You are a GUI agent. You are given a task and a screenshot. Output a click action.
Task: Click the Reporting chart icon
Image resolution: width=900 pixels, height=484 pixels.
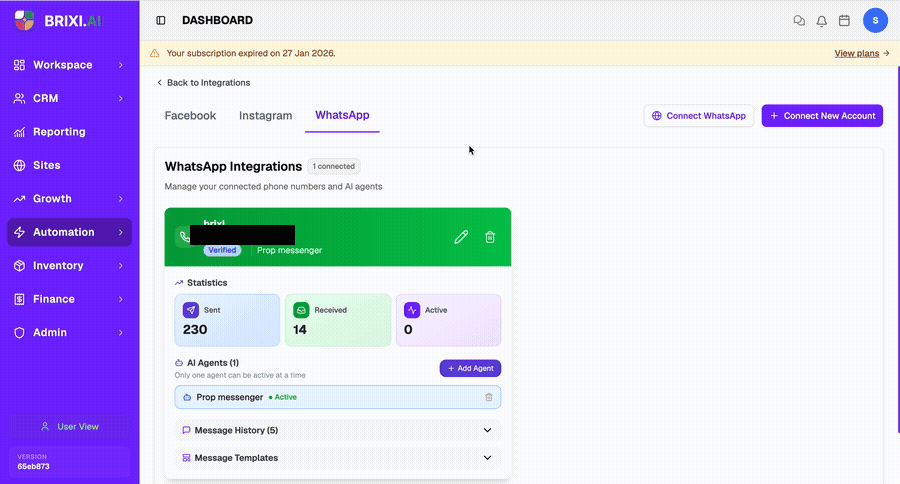tap(20, 132)
